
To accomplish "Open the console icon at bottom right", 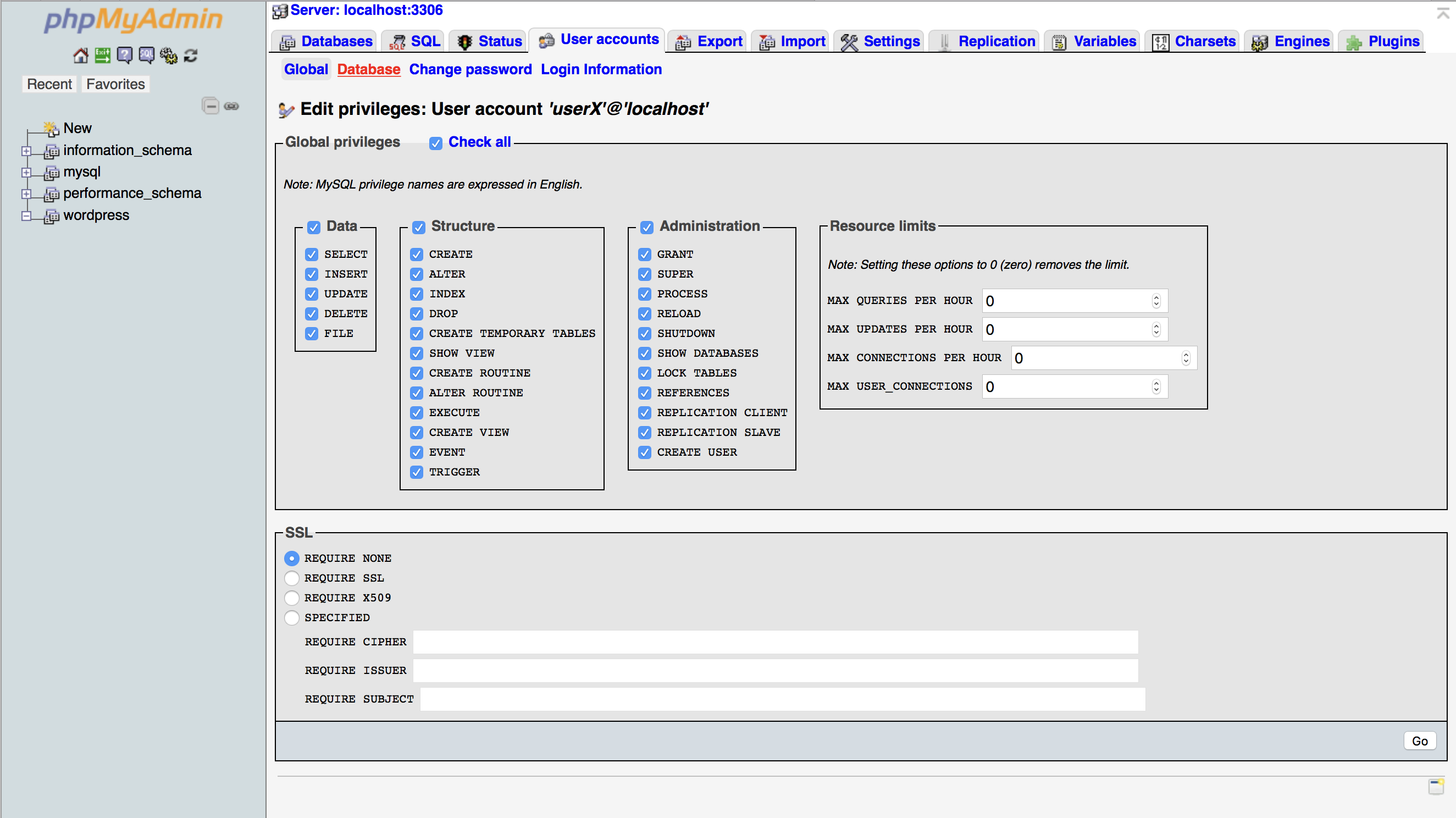I will pos(1436,786).
